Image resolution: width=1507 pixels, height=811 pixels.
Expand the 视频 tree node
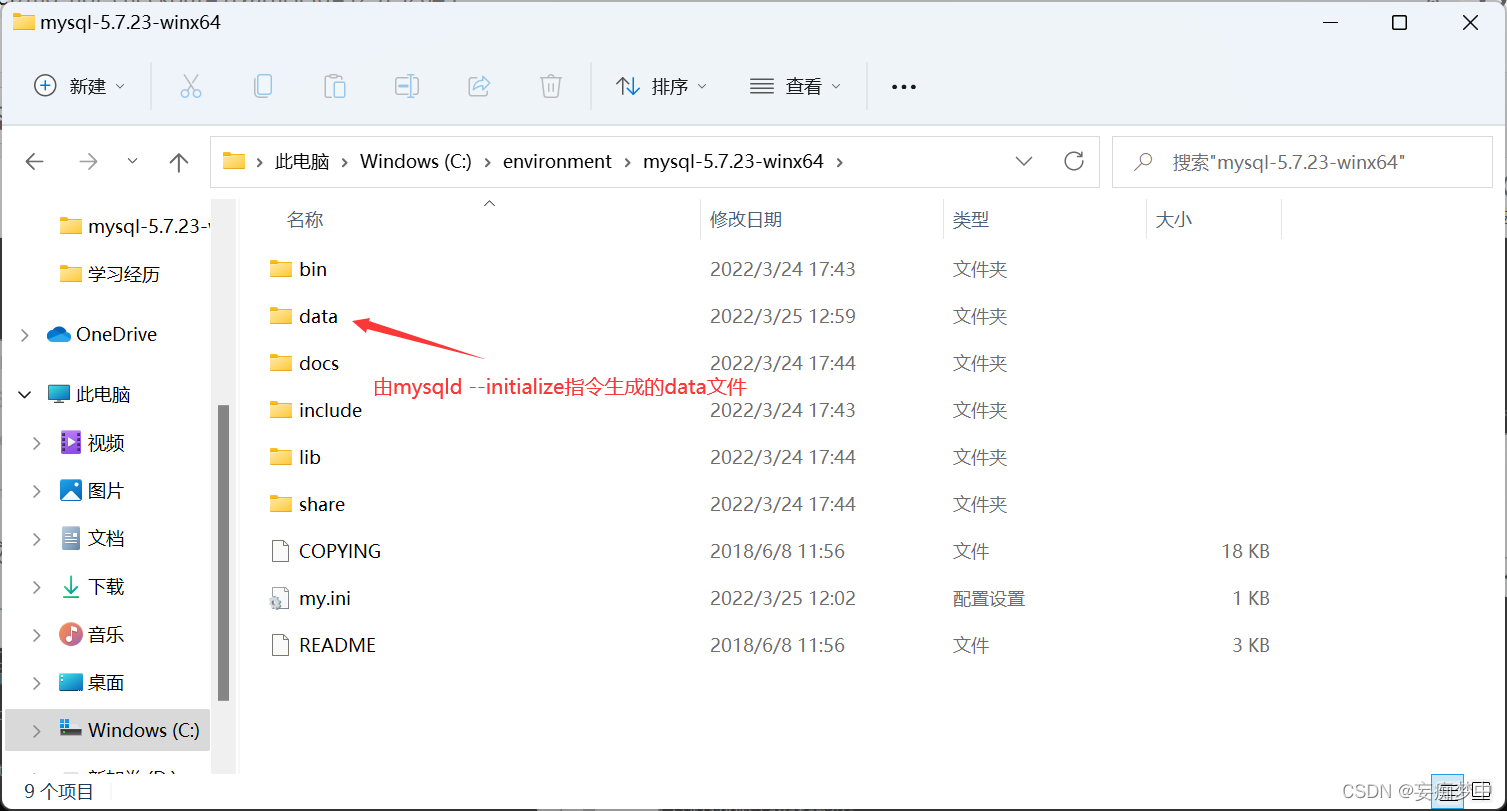(37, 443)
